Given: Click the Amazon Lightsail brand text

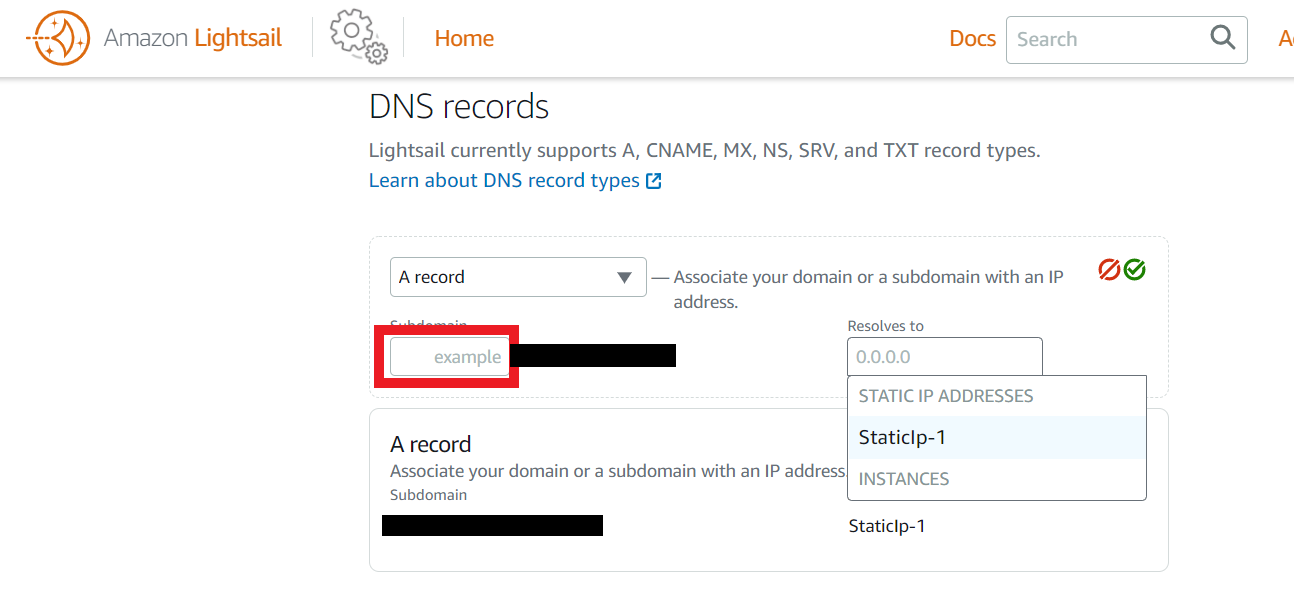Looking at the screenshot, I should [193, 38].
